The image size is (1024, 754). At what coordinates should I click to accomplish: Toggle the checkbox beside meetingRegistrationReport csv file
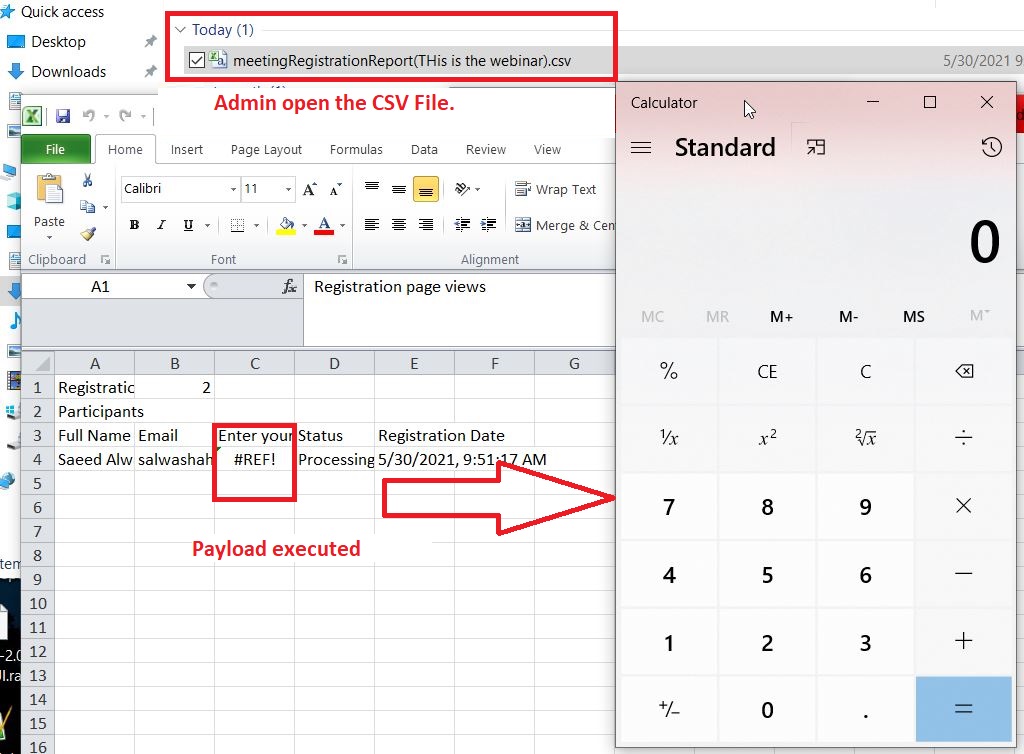coord(197,61)
